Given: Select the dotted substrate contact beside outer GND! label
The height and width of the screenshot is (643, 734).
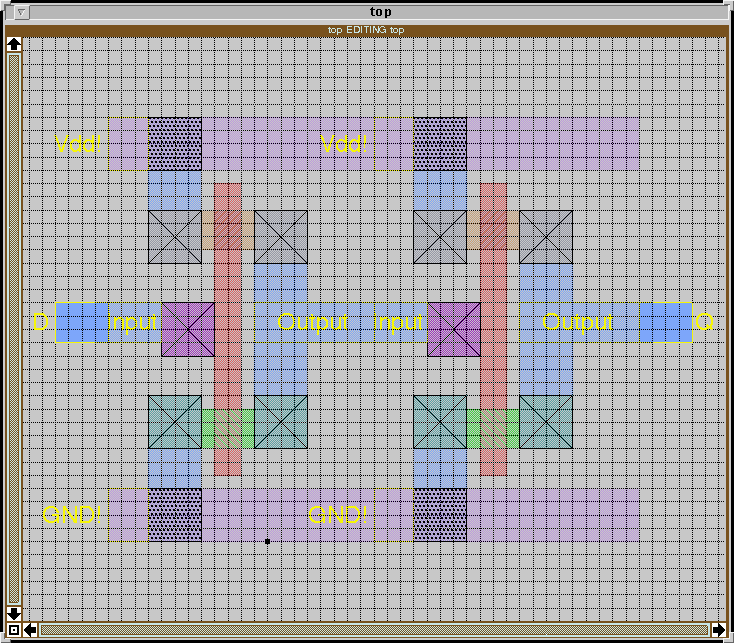Looking at the screenshot, I should [175, 515].
